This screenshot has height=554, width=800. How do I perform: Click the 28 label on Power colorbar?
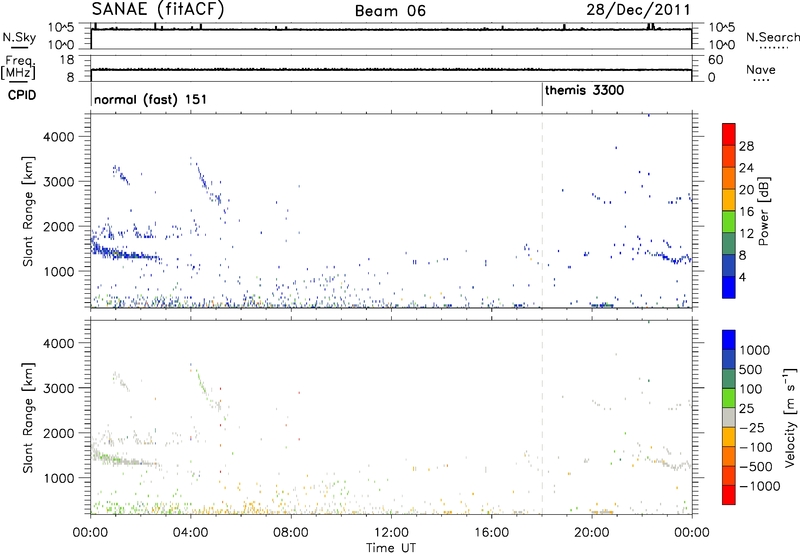[746, 146]
